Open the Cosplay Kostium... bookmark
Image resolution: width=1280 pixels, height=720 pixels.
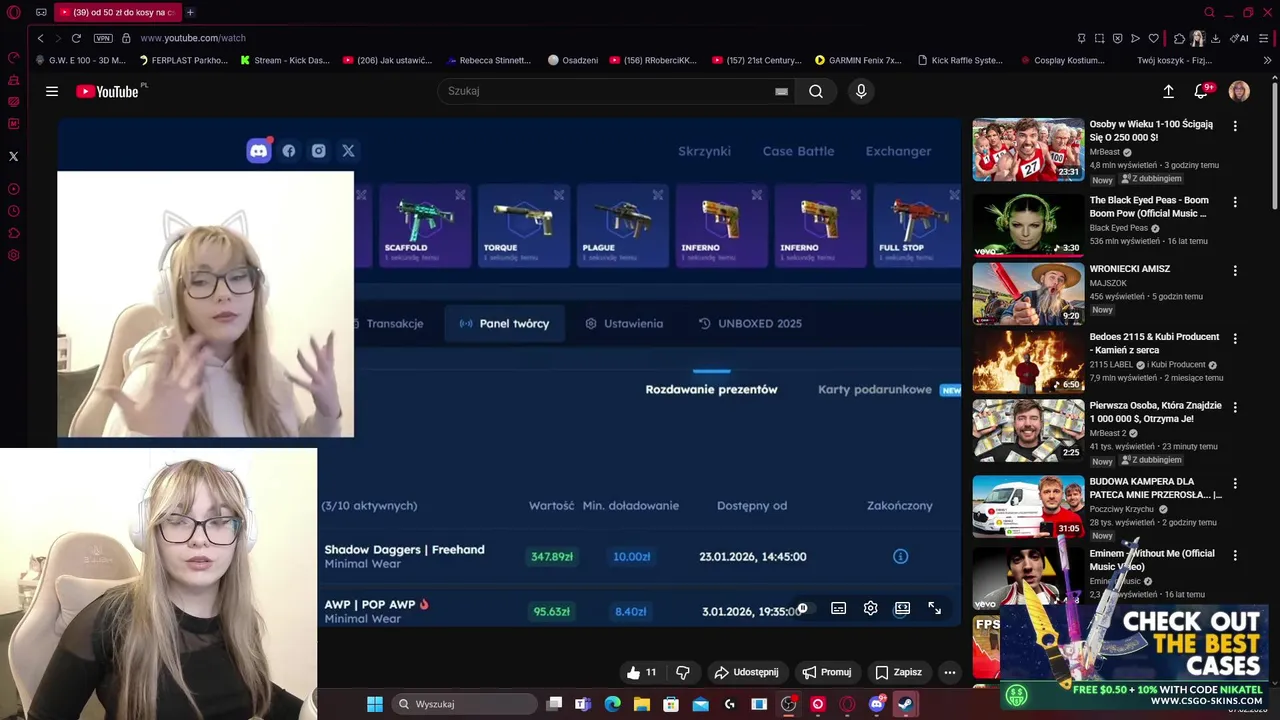(1062, 60)
